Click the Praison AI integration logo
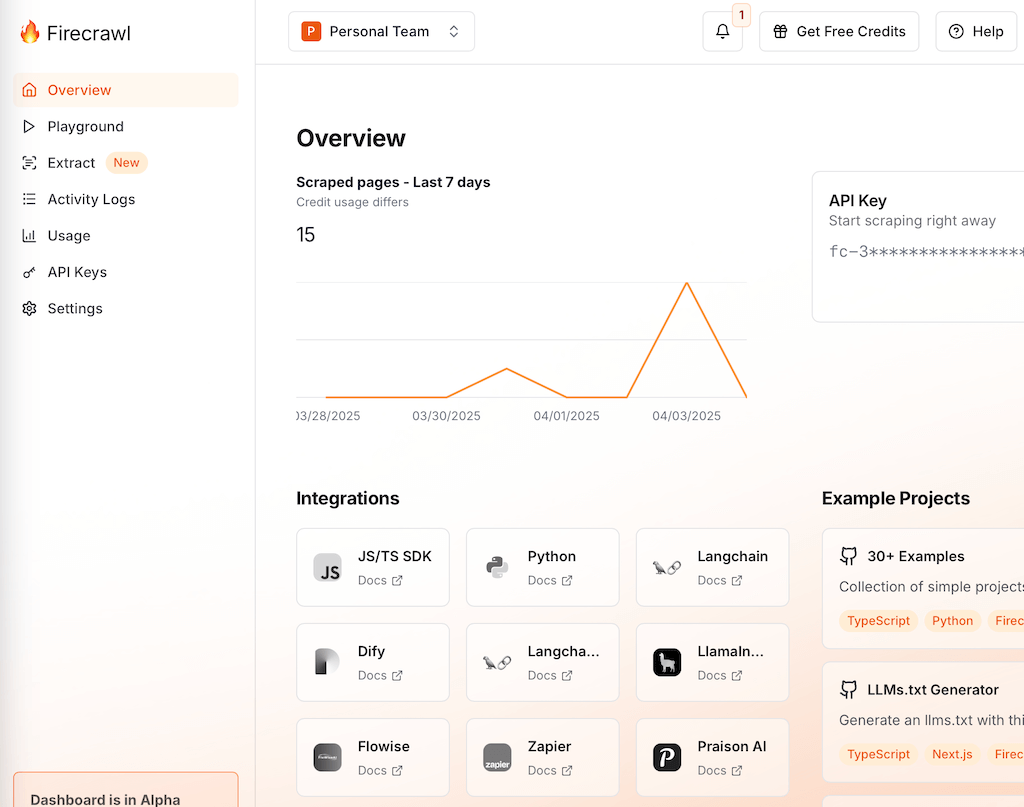 (x=667, y=758)
